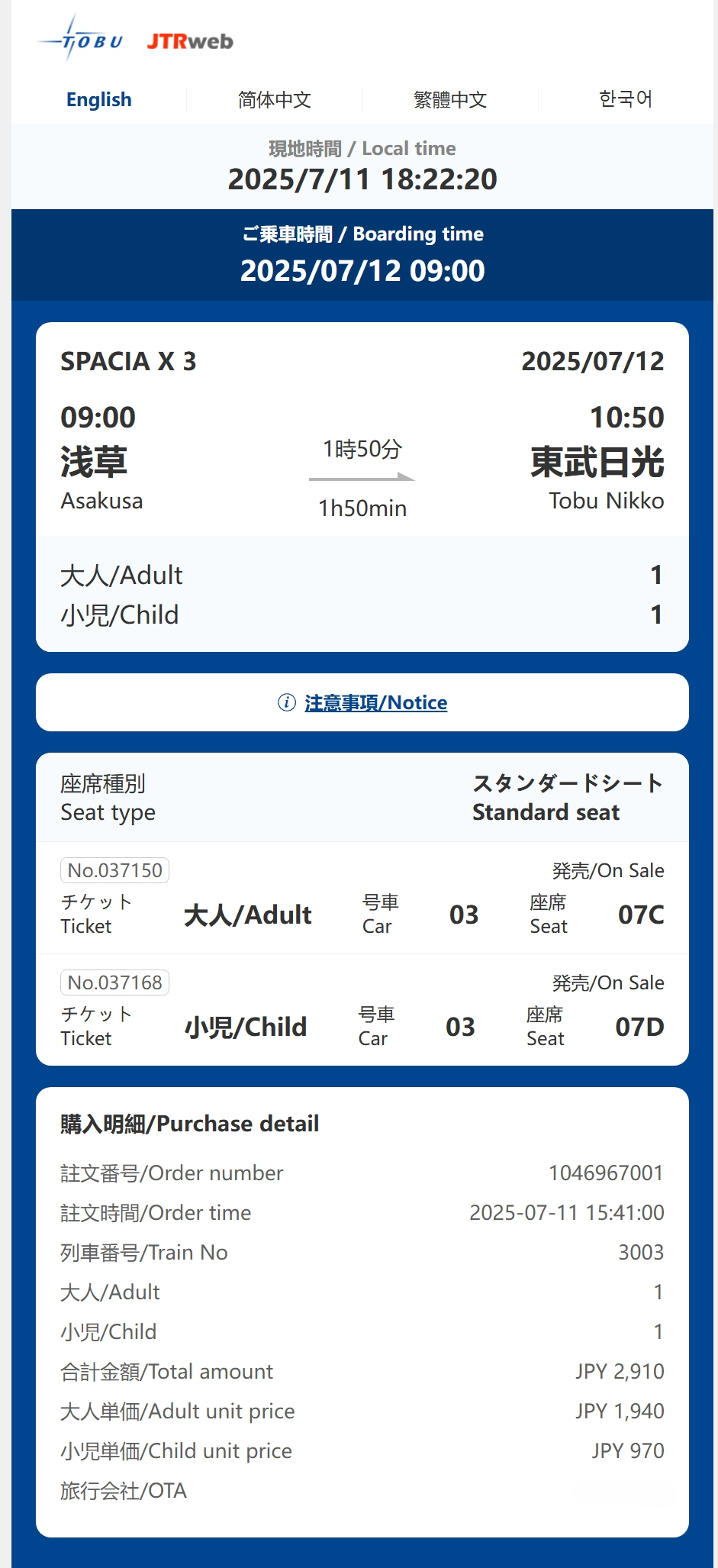Click ticket number No.037150 badge
718x1568 pixels.
click(x=114, y=870)
